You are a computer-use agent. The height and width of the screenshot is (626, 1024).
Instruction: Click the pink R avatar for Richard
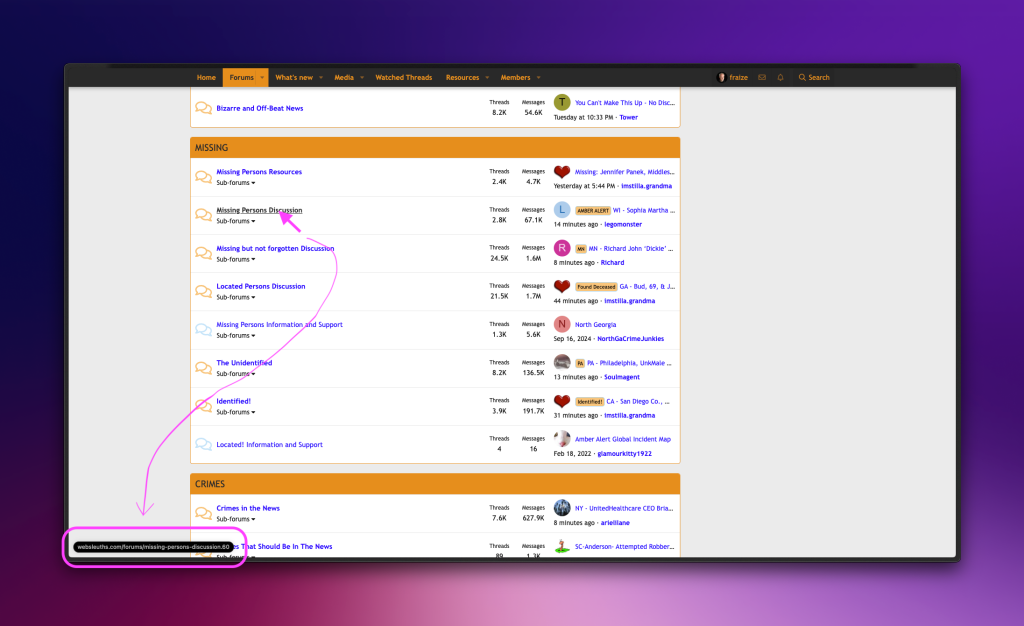pos(562,248)
